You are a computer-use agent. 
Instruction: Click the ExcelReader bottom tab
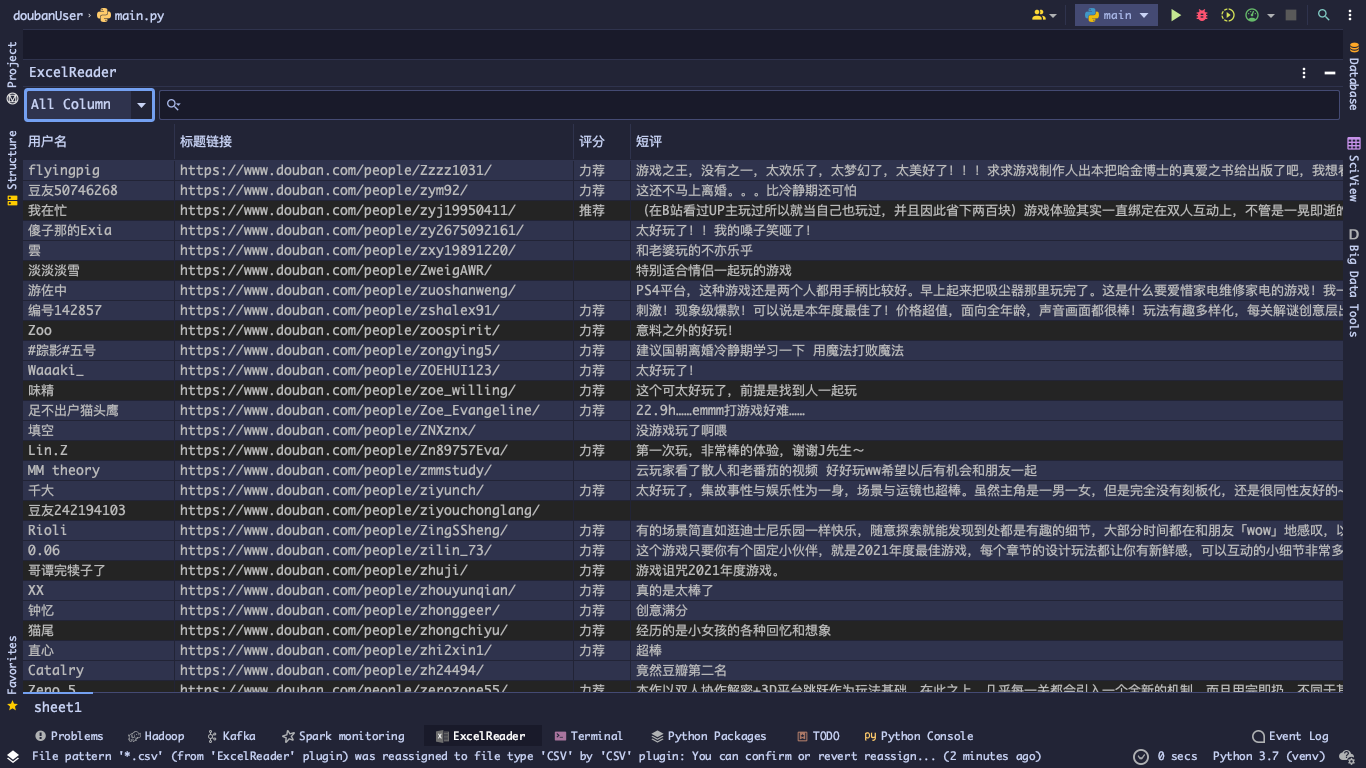tap(482, 736)
